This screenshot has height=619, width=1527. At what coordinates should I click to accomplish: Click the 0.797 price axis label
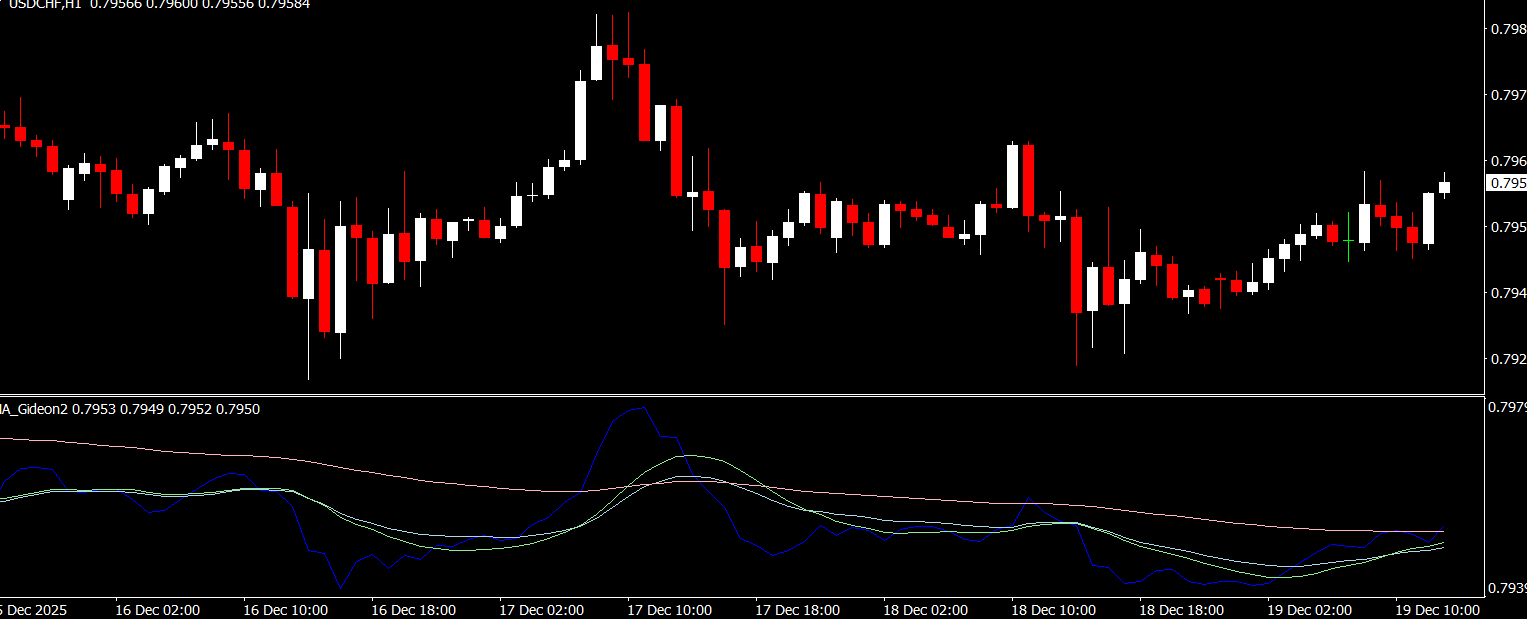[1508, 95]
